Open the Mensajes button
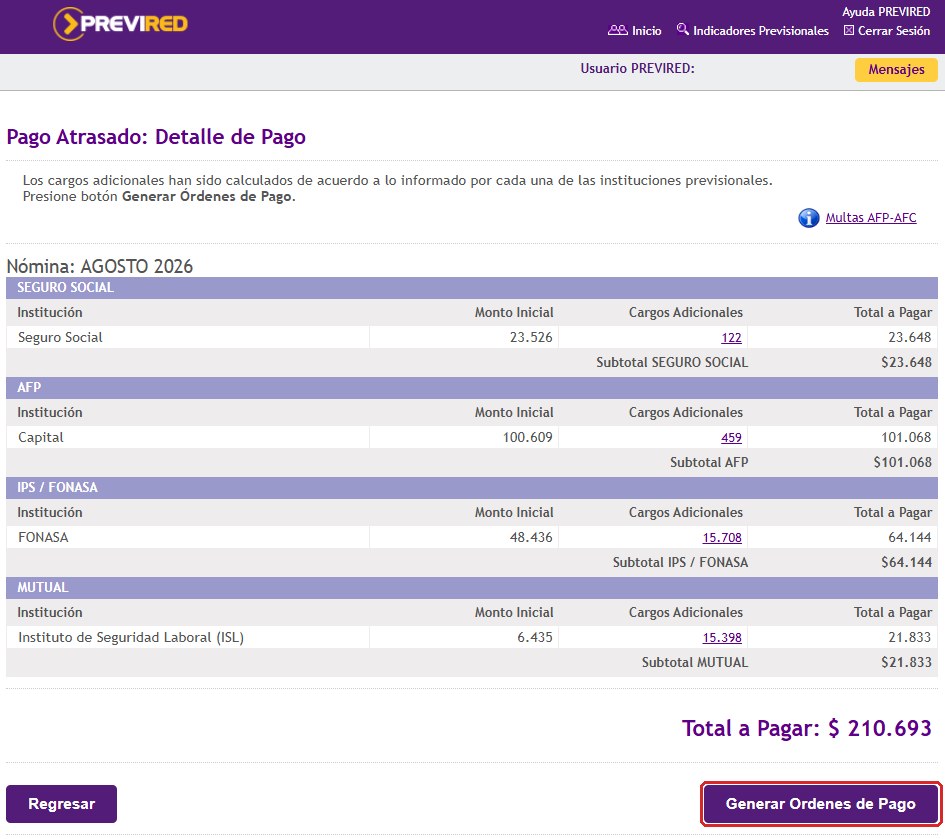This screenshot has width=945, height=839. [x=896, y=70]
